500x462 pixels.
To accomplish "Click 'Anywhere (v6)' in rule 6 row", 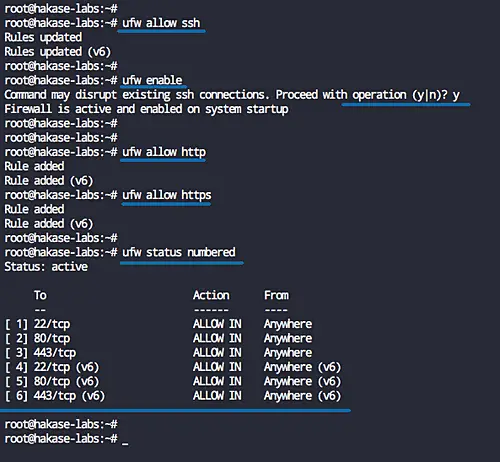I will point(302,396).
